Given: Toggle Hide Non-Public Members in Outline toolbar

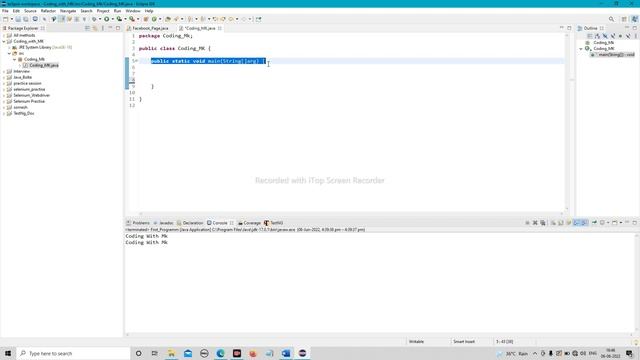Looking at the screenshot, I should tap(620, 36).
